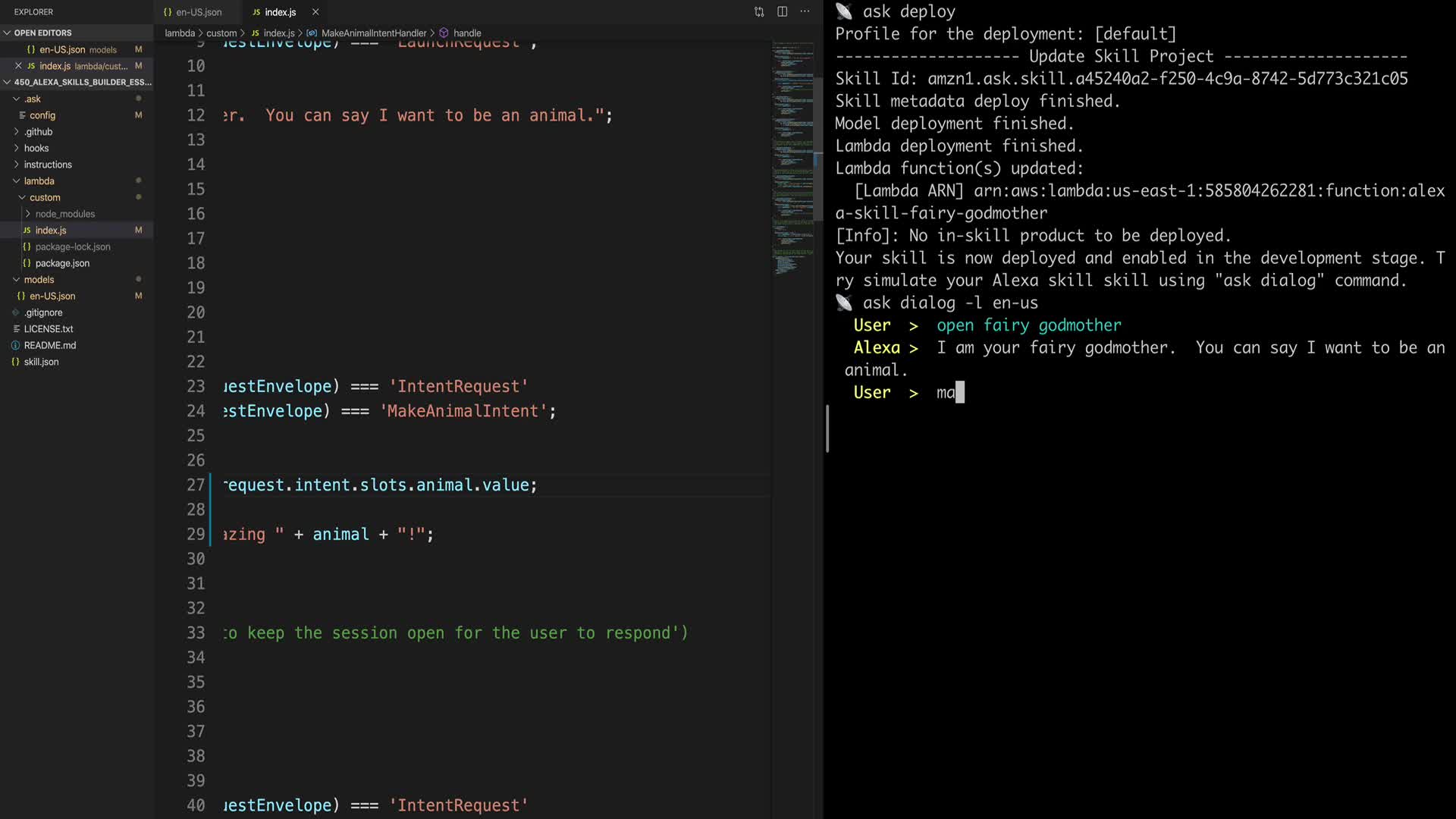Close index.js in the Open Editors list
The height and width of the screenshot is (819, 1456).
[18, 66]
